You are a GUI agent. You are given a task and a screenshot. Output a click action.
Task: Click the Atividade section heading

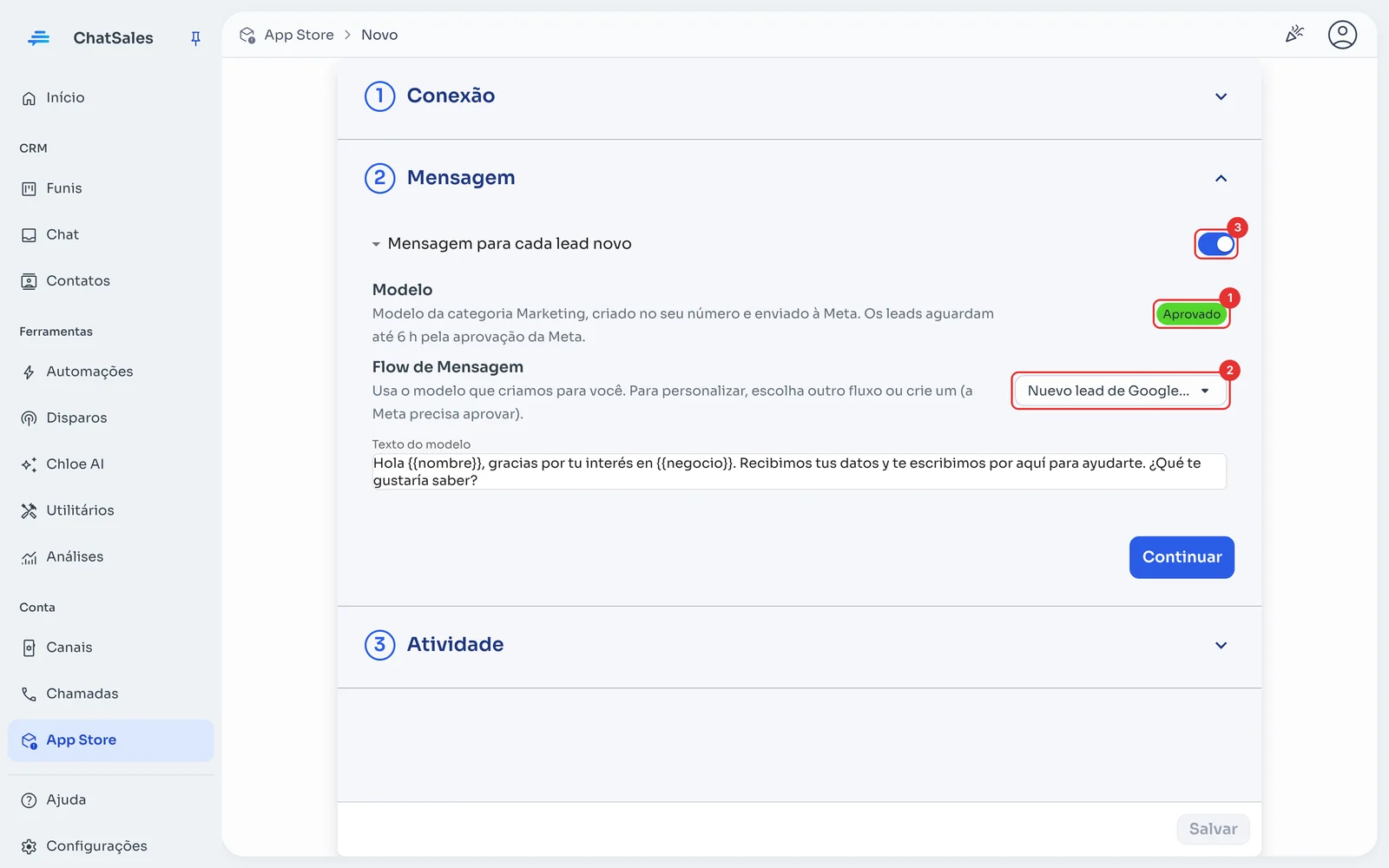(x=455, y=644)
